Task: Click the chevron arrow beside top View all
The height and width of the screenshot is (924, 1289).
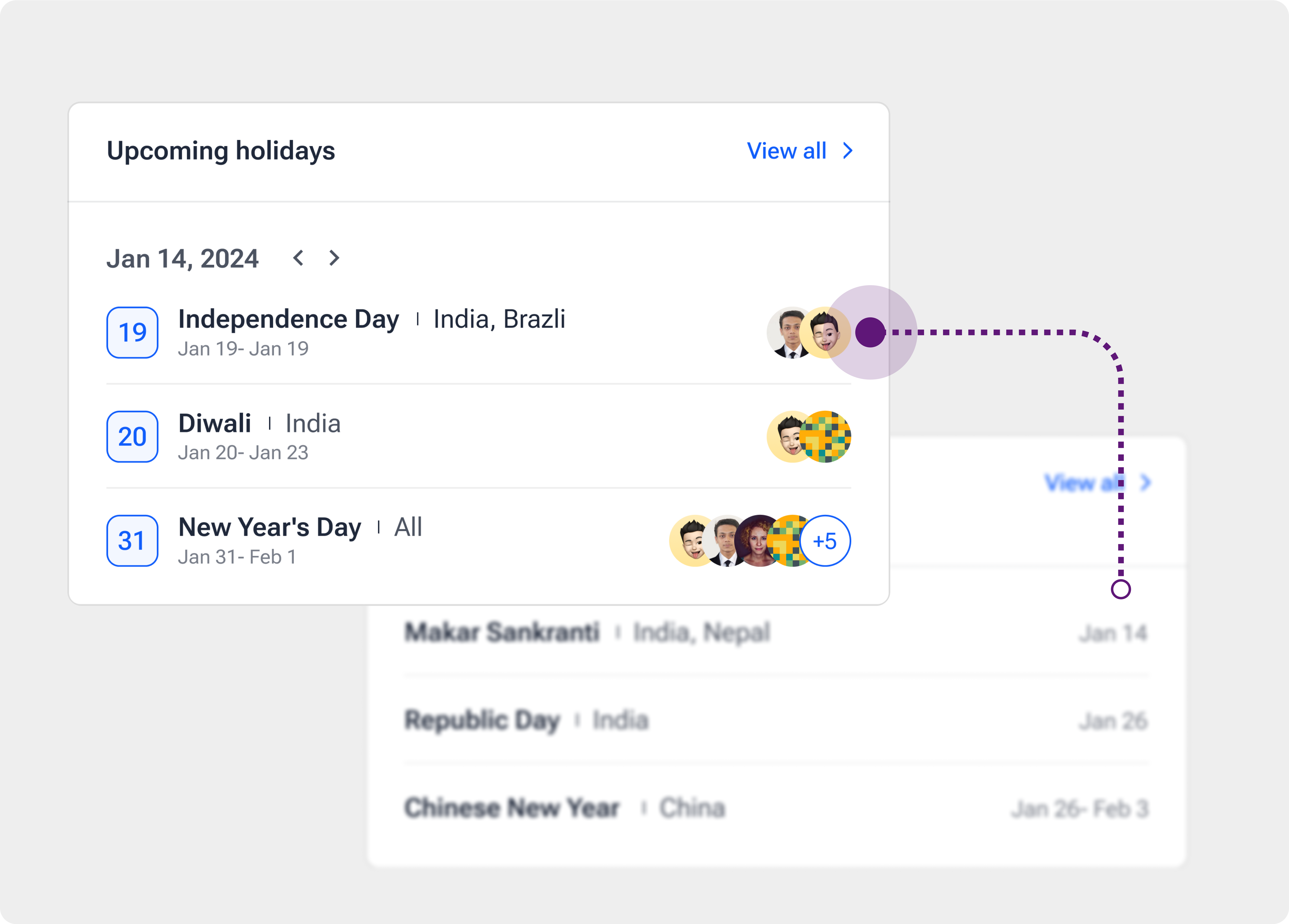Action: (x=848, y=151)
